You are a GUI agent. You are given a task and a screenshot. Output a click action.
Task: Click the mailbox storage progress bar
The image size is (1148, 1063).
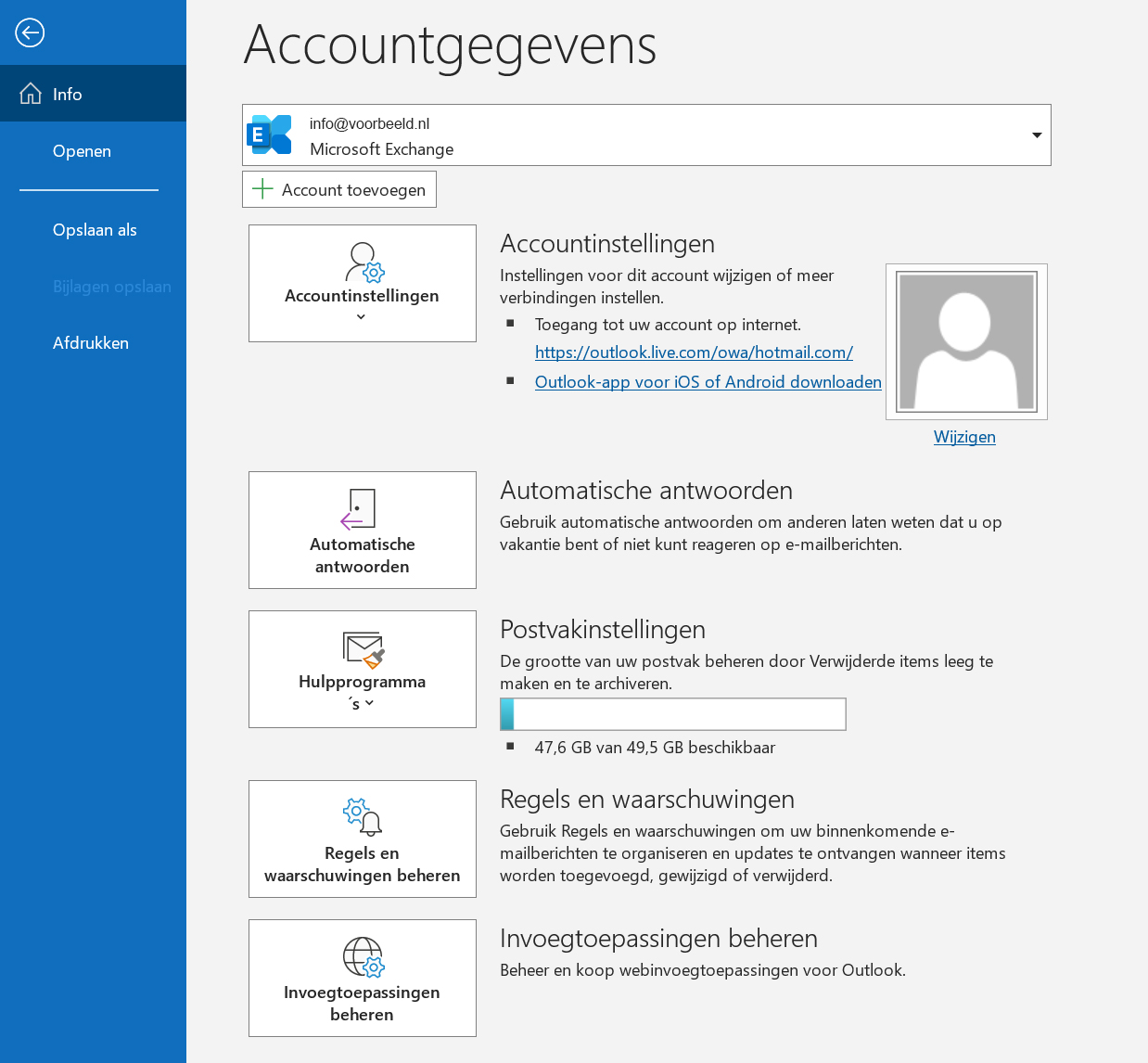click(x=673, y=714)
